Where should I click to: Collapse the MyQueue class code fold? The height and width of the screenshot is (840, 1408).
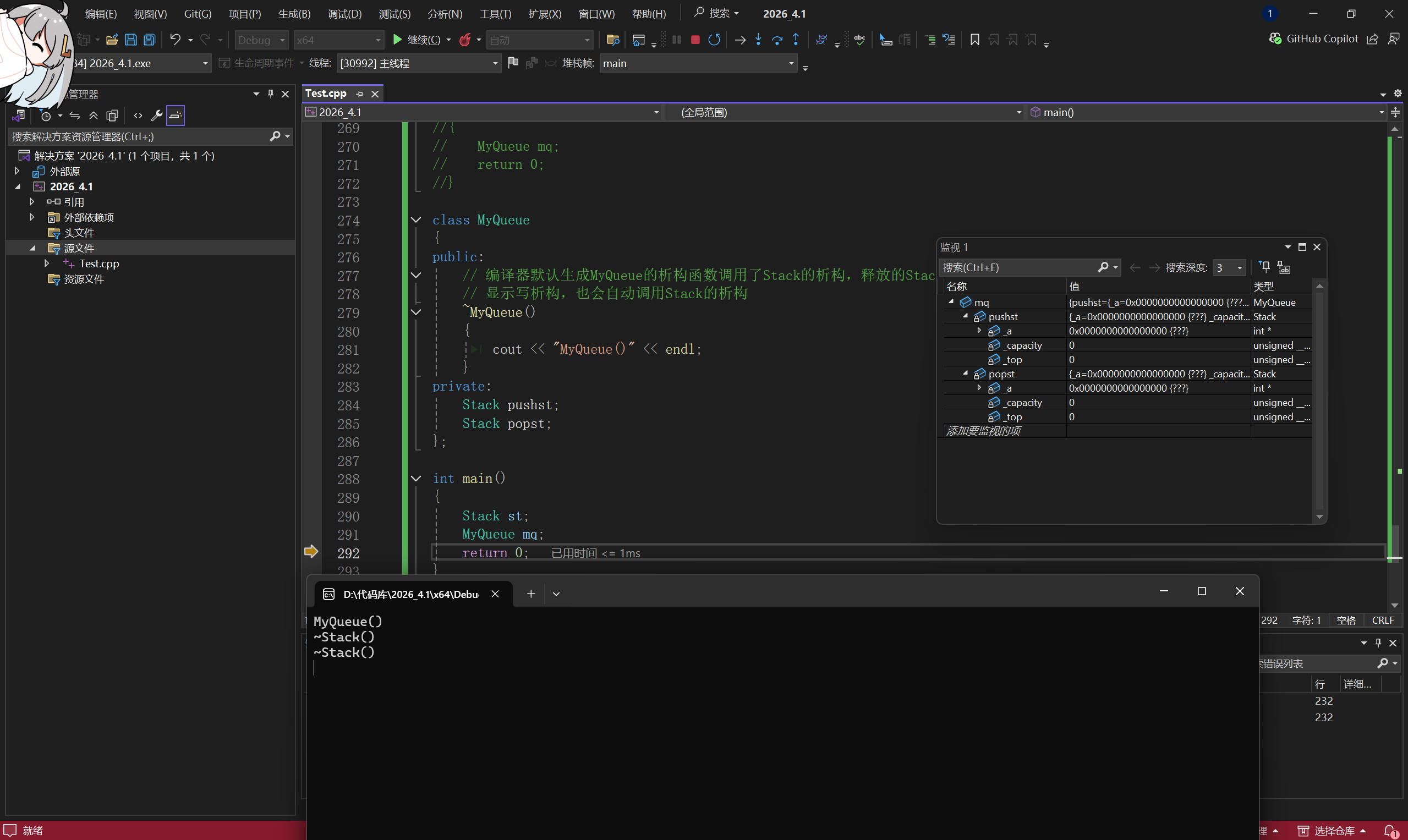point(415,220)
